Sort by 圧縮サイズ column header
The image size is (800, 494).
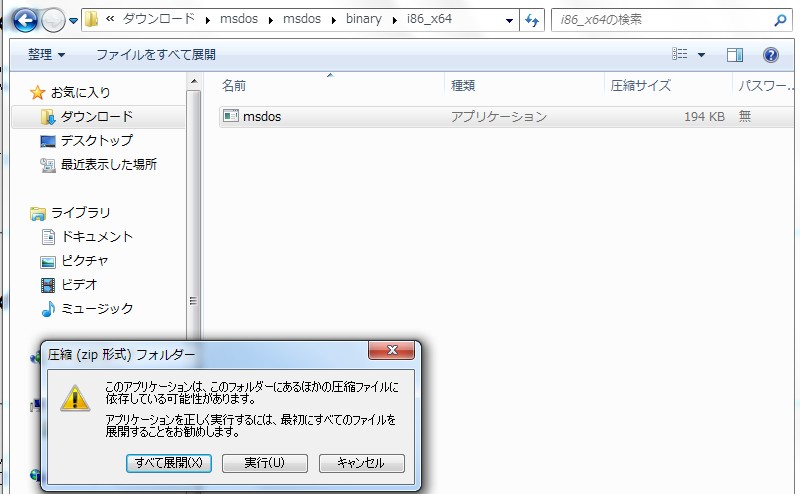pyautogui.click(x=640, y=85)
